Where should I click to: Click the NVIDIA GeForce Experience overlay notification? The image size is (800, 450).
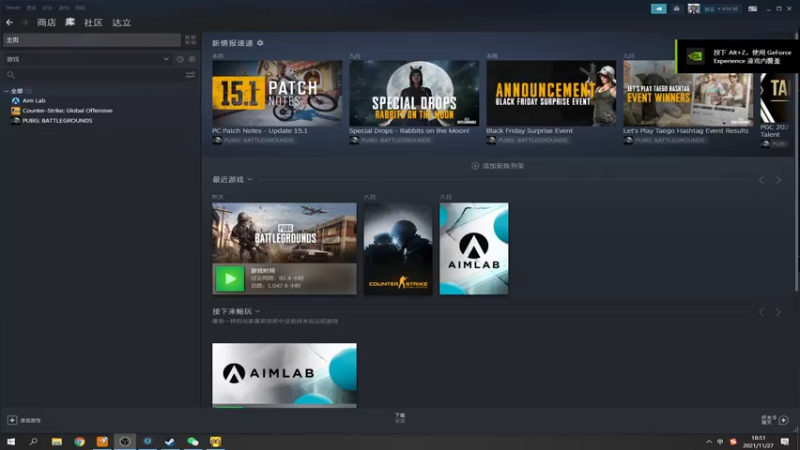coord(737,57)
